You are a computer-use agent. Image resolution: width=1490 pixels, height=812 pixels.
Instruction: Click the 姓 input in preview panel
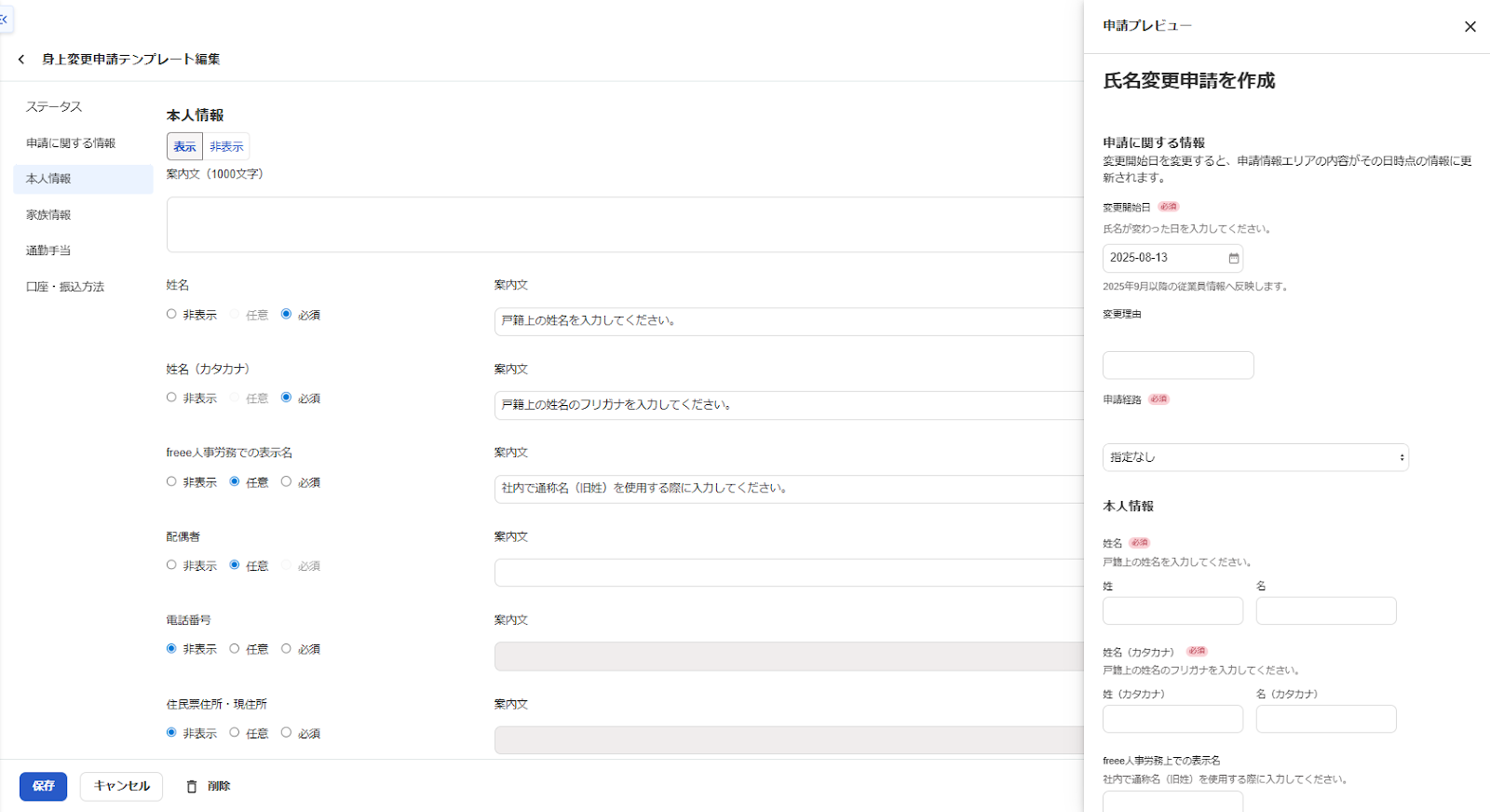click(1172, 611)
